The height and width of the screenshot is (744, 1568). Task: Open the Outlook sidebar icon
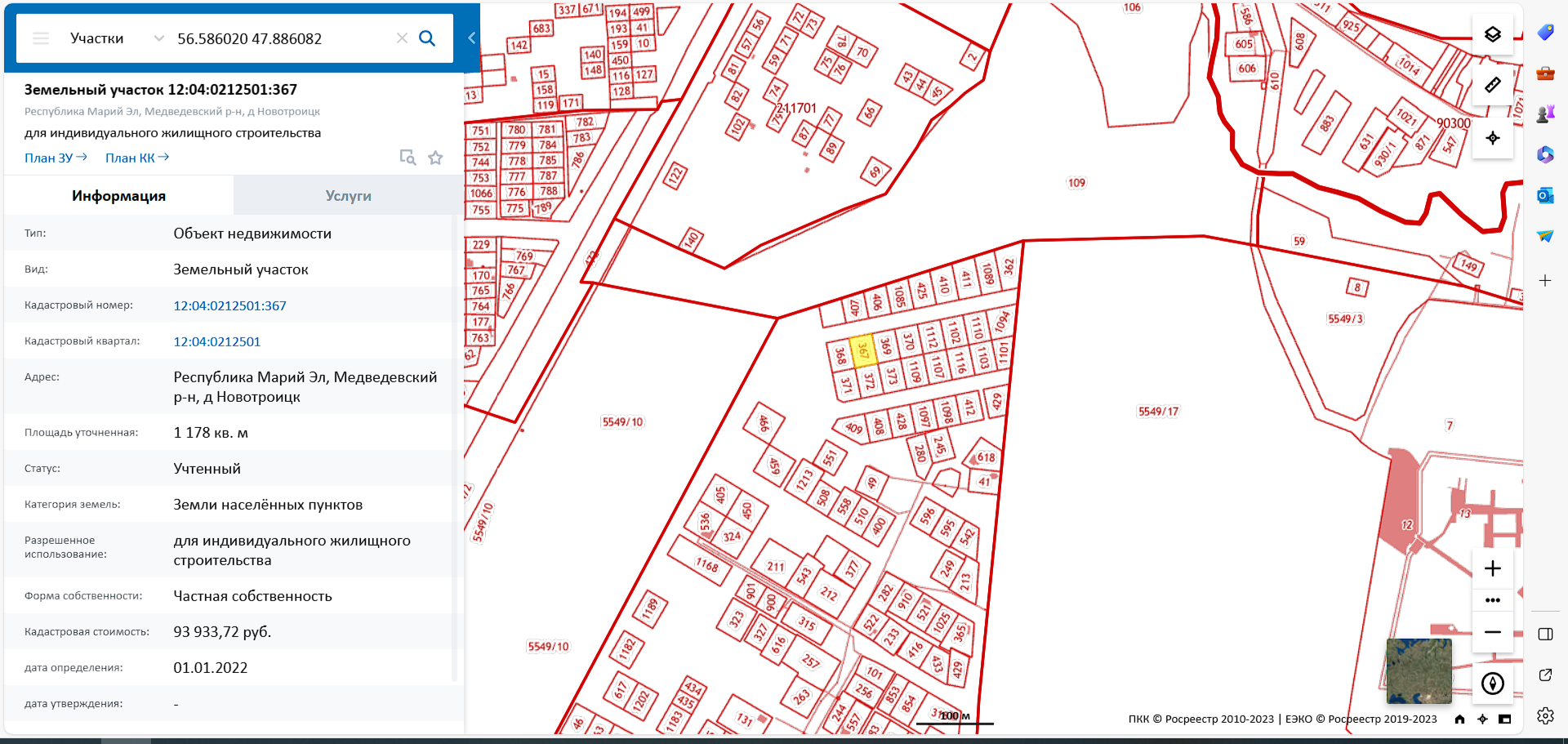1545,196
